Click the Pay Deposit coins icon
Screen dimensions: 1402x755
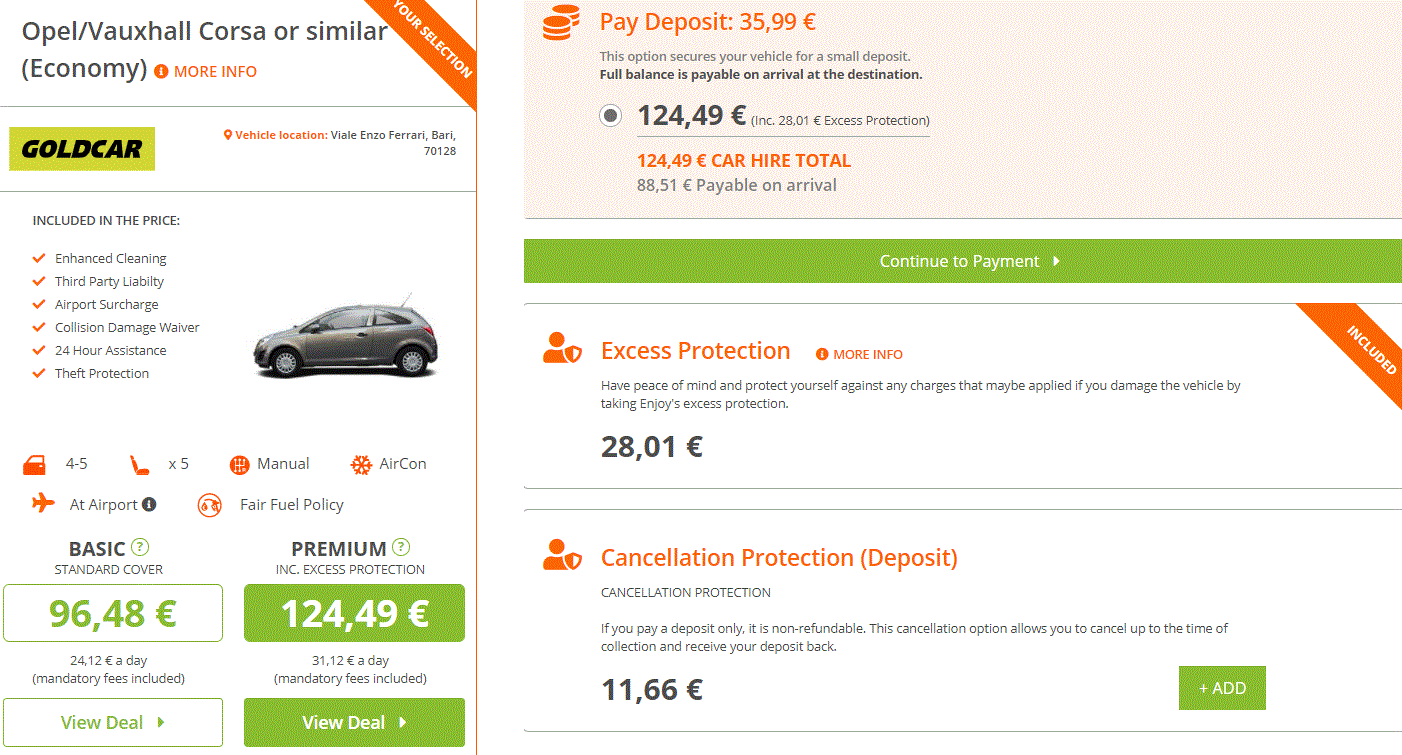coord(562,22)
